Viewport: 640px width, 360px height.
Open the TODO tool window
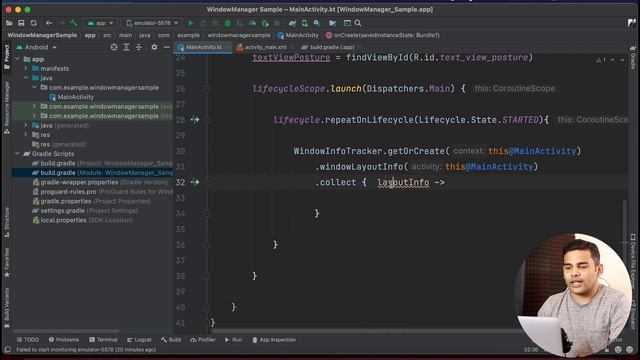27,340
